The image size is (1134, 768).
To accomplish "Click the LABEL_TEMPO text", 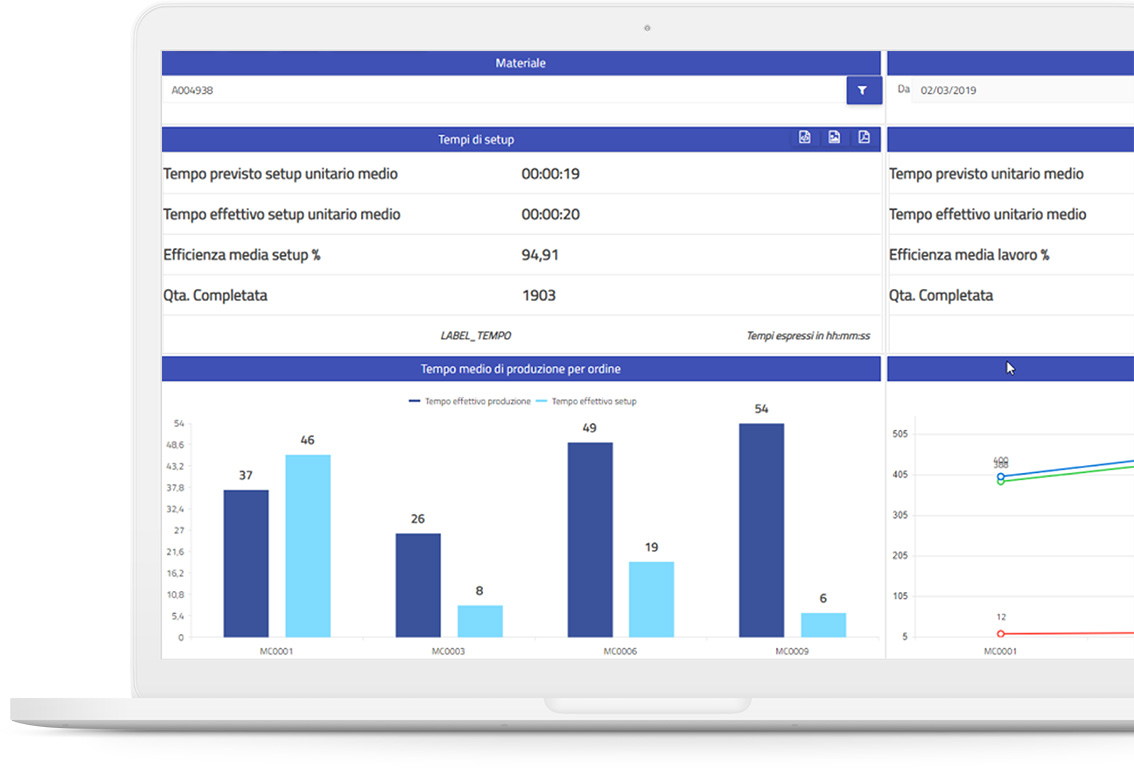I will click(476, 336).
